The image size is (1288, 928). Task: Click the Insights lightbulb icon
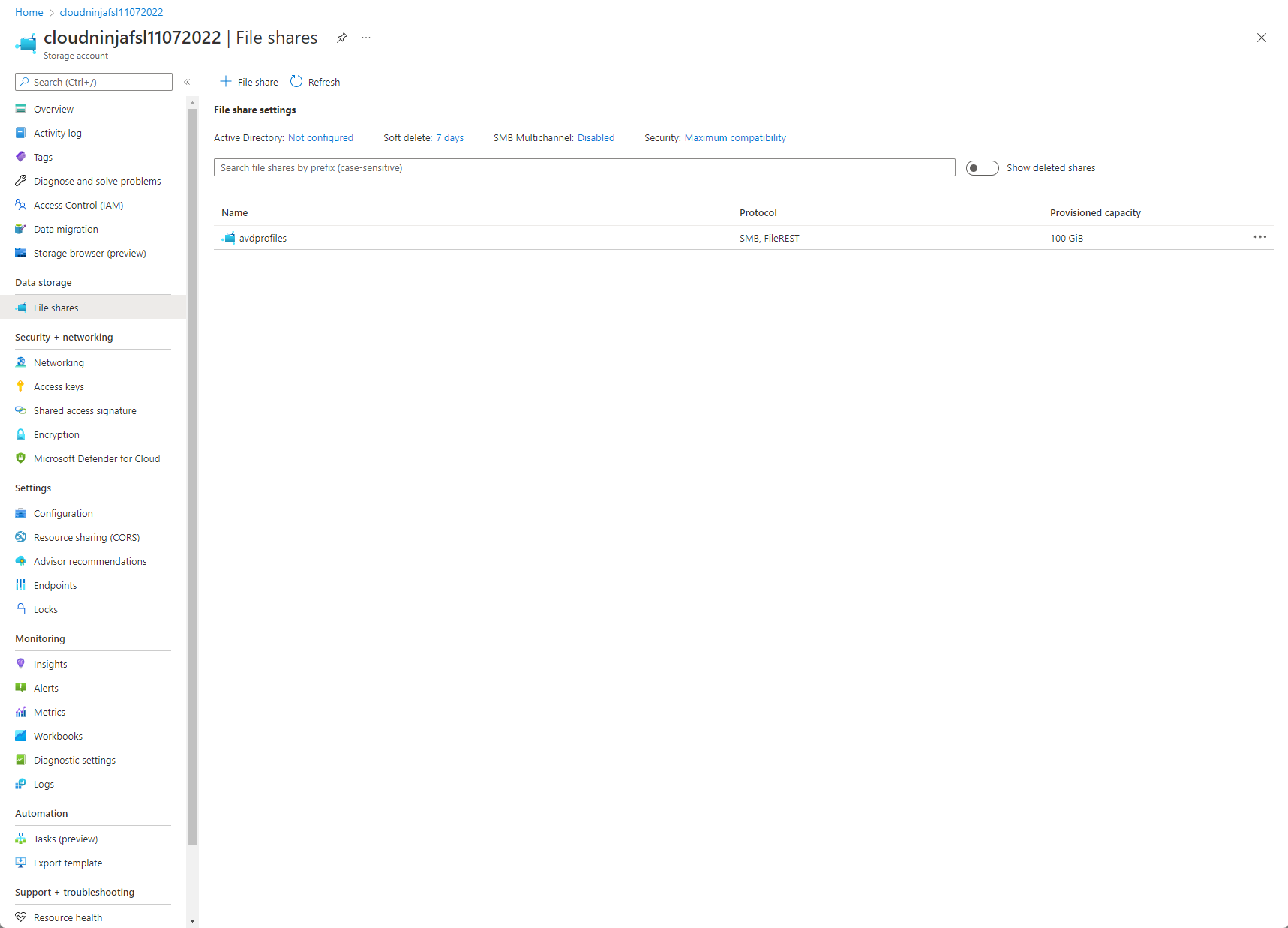click(21, 664)
